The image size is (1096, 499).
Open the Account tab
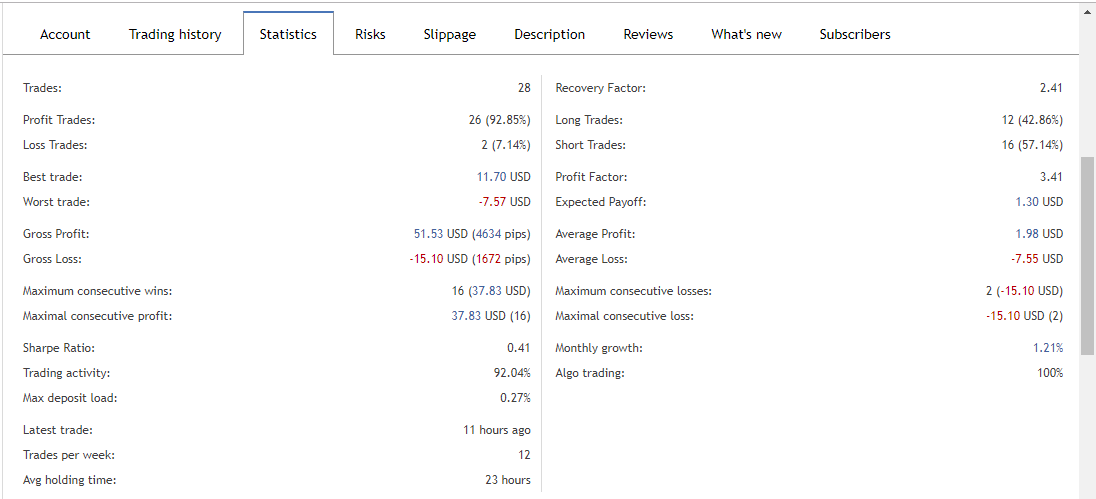click(65, 34)
